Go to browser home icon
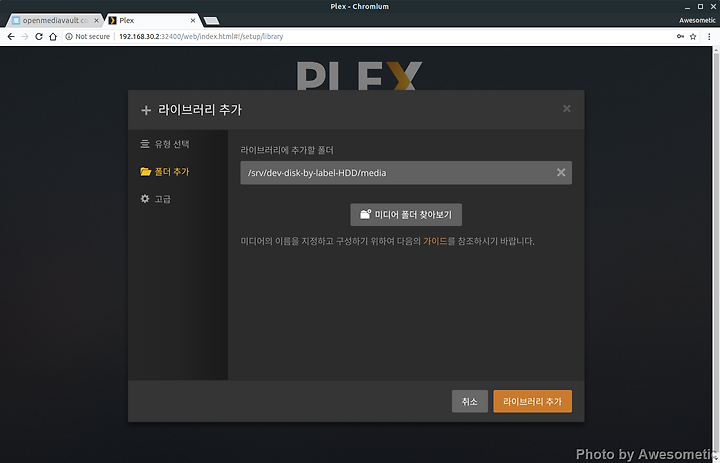 coord(53,36)
